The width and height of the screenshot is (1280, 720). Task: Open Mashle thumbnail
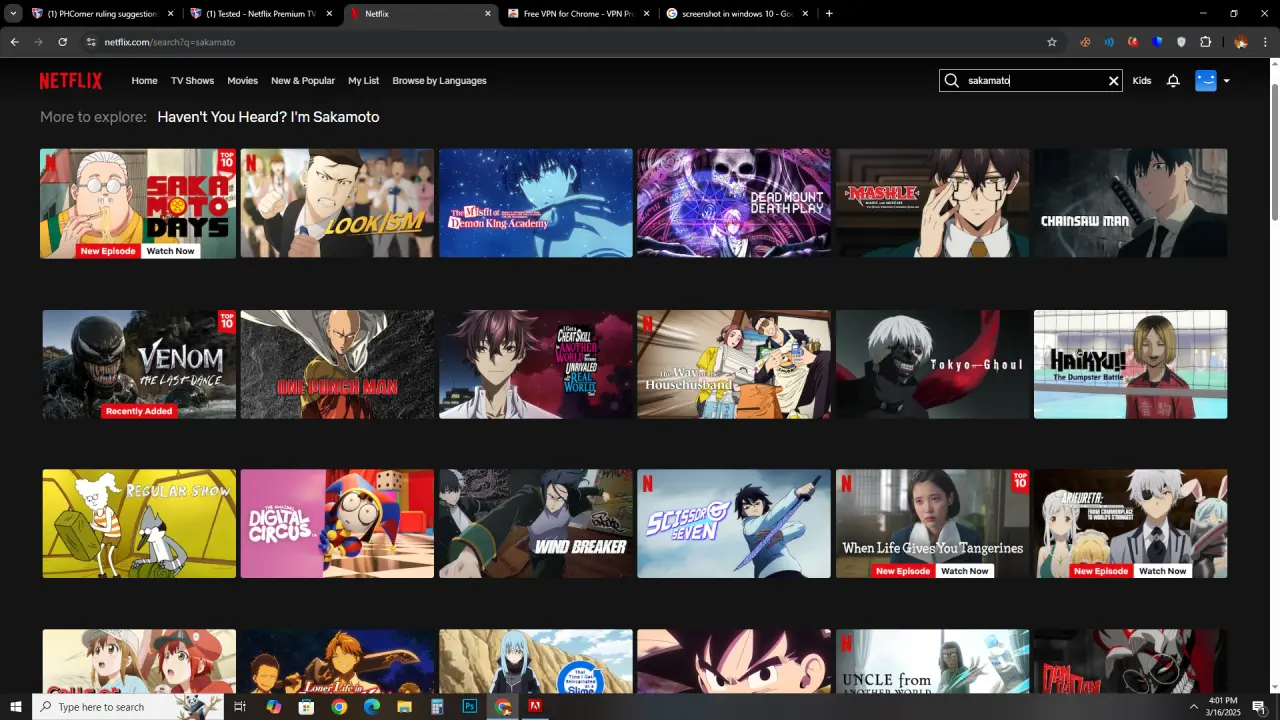pyautogui.click(x=932, y=203)
